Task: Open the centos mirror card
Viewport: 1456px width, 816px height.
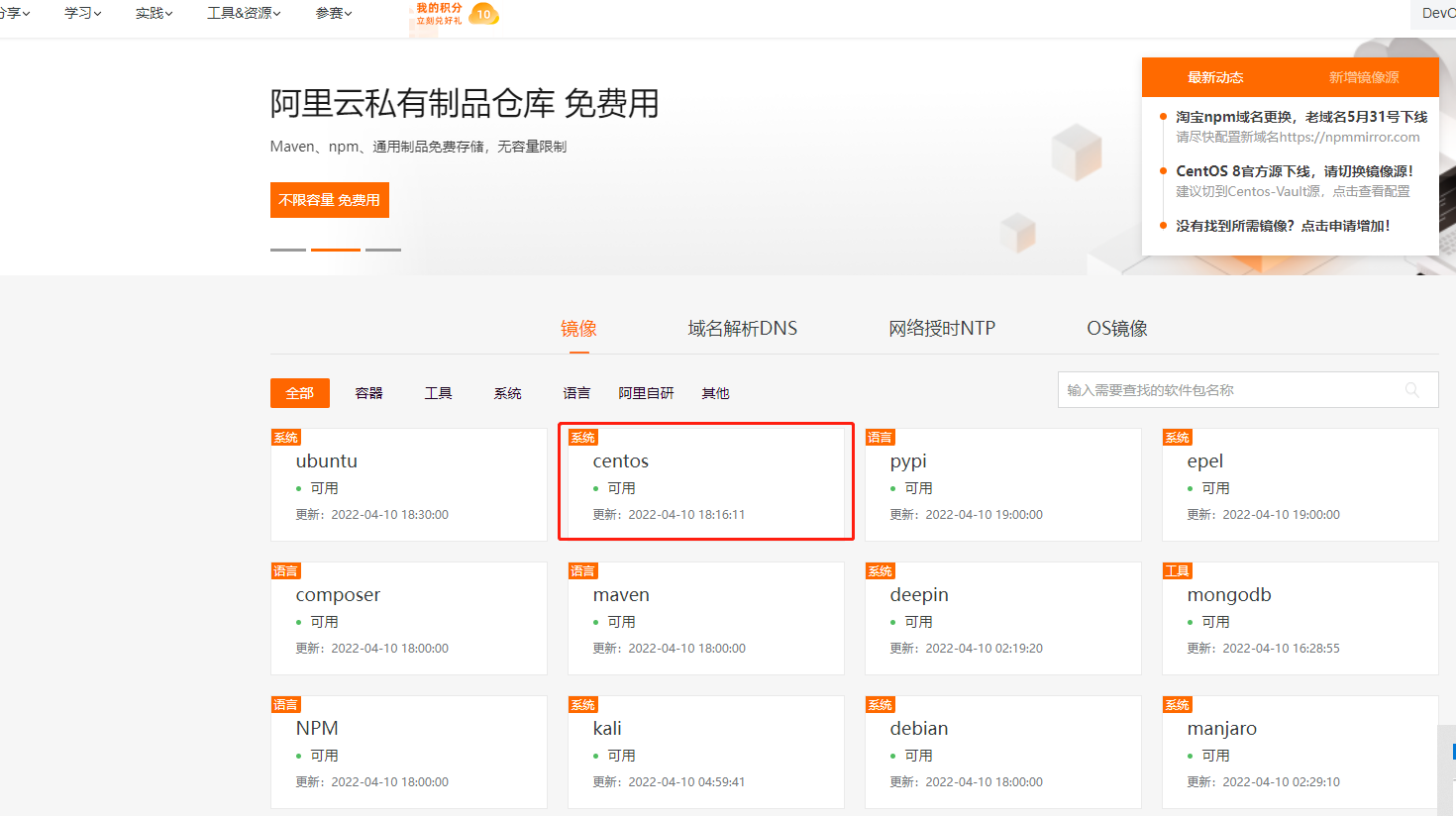Action: tap(706, 484)
